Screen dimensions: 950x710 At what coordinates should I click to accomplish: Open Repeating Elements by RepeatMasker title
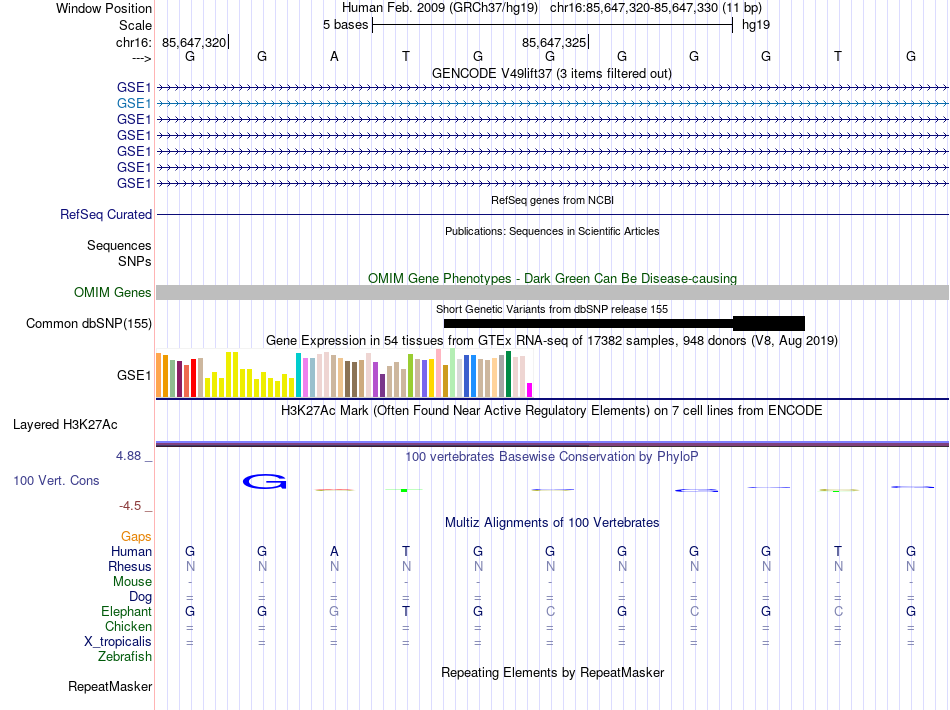click(x=553, y=672)
